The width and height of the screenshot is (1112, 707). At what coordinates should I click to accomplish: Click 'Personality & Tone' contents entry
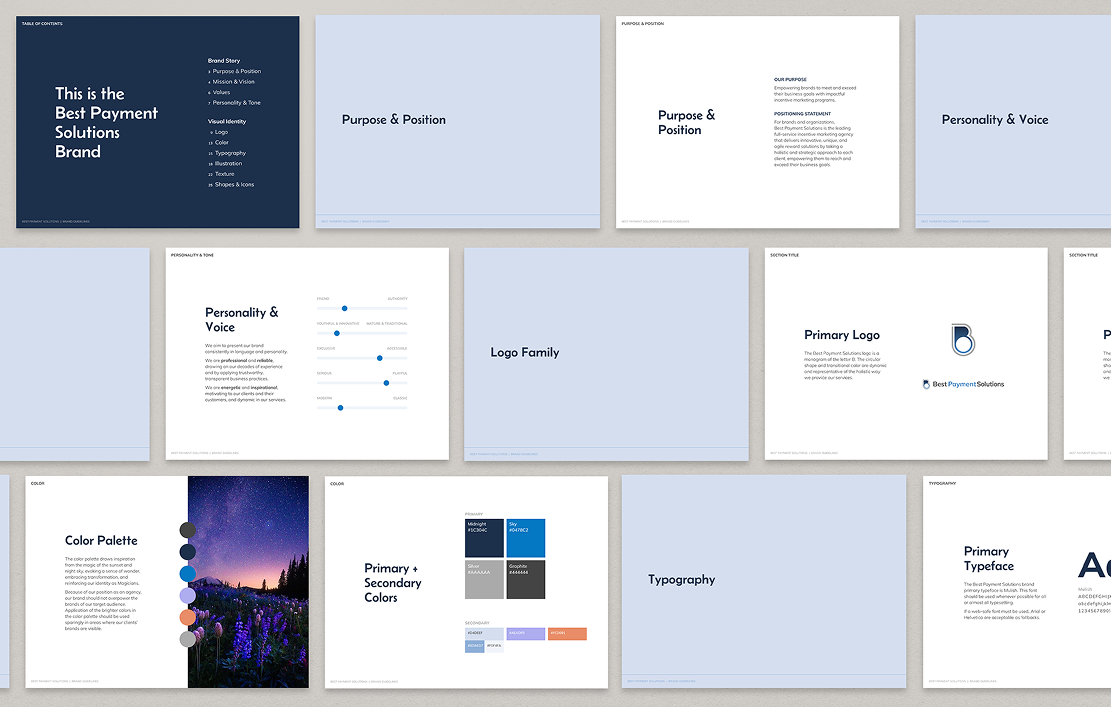[237, 103]
